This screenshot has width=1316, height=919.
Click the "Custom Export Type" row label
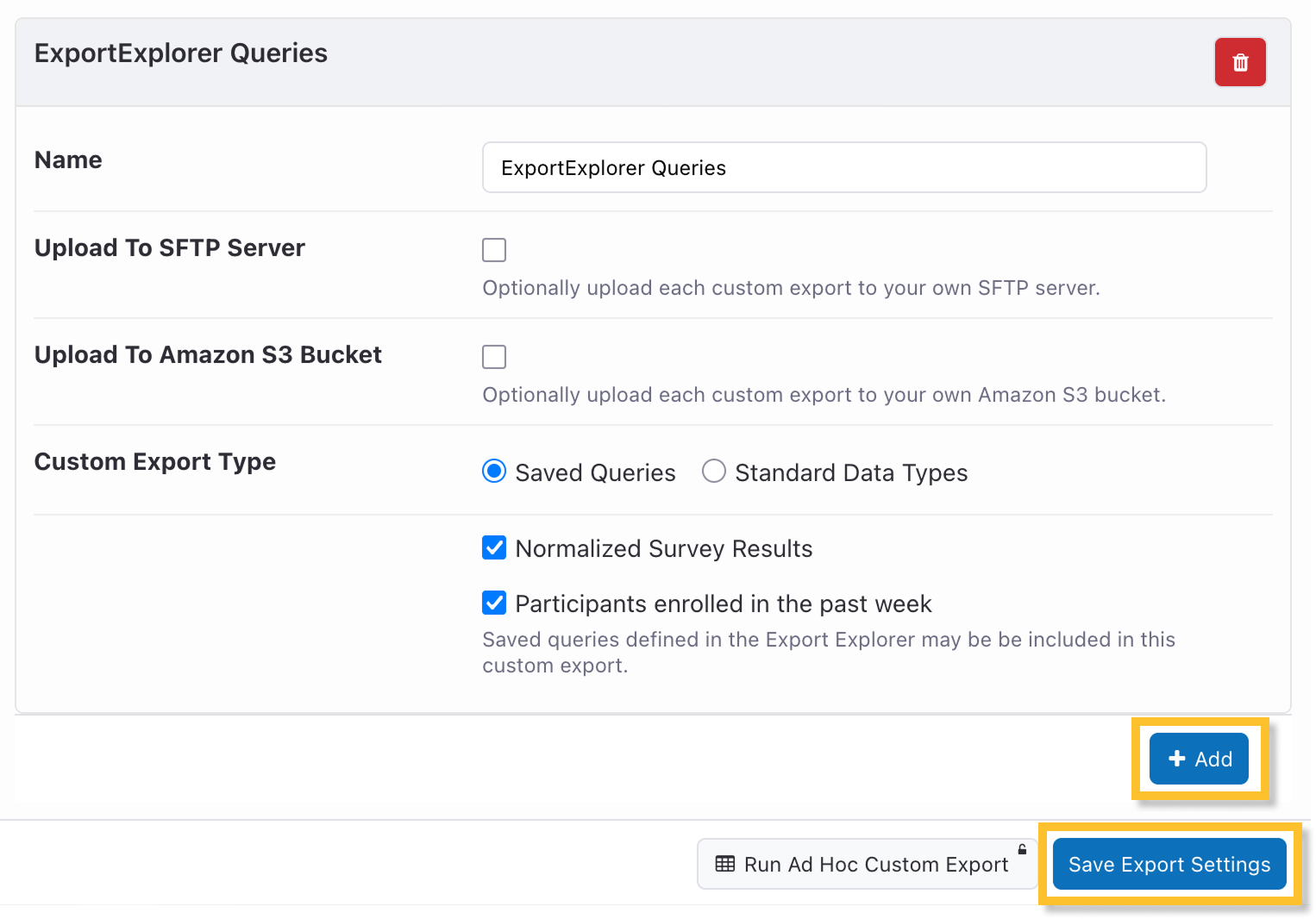coord(155,462)
